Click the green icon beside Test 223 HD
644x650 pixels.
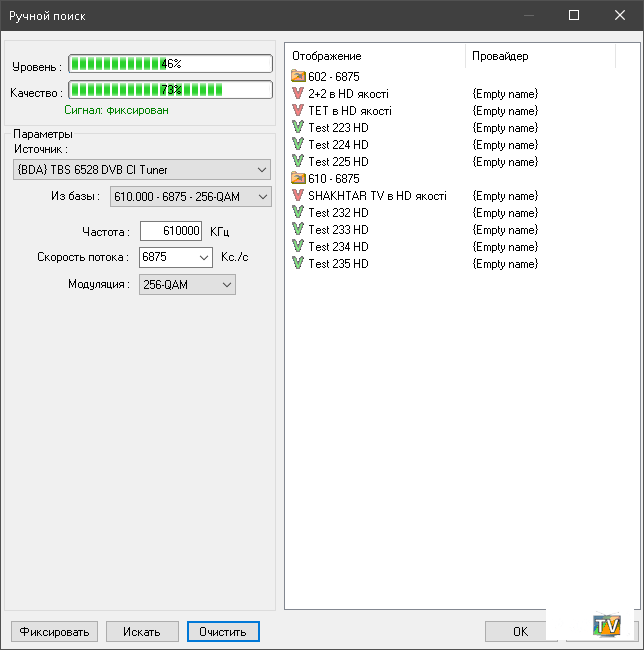tap(298, 128)
